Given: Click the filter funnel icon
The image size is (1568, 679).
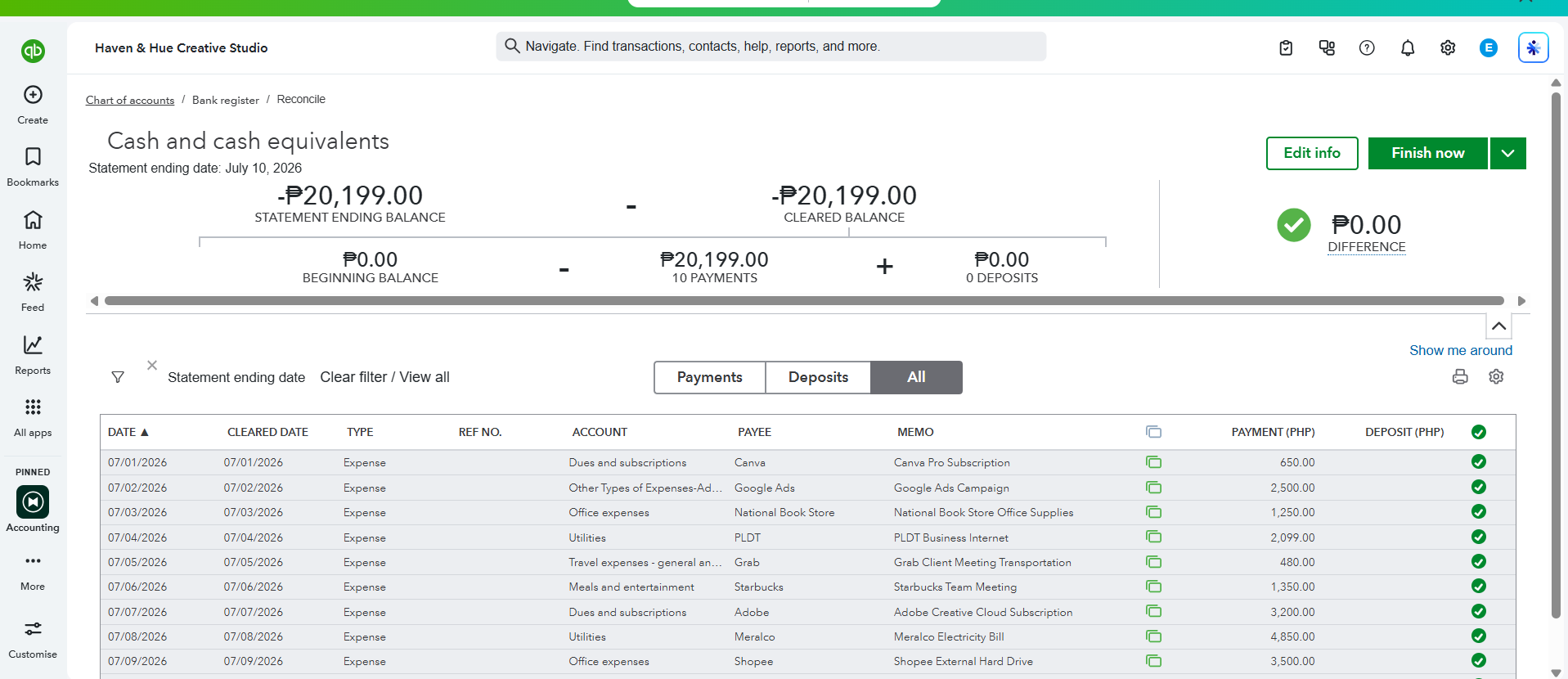Looking at the screenshot, I should pyautogui.click(x=118, y=377).
